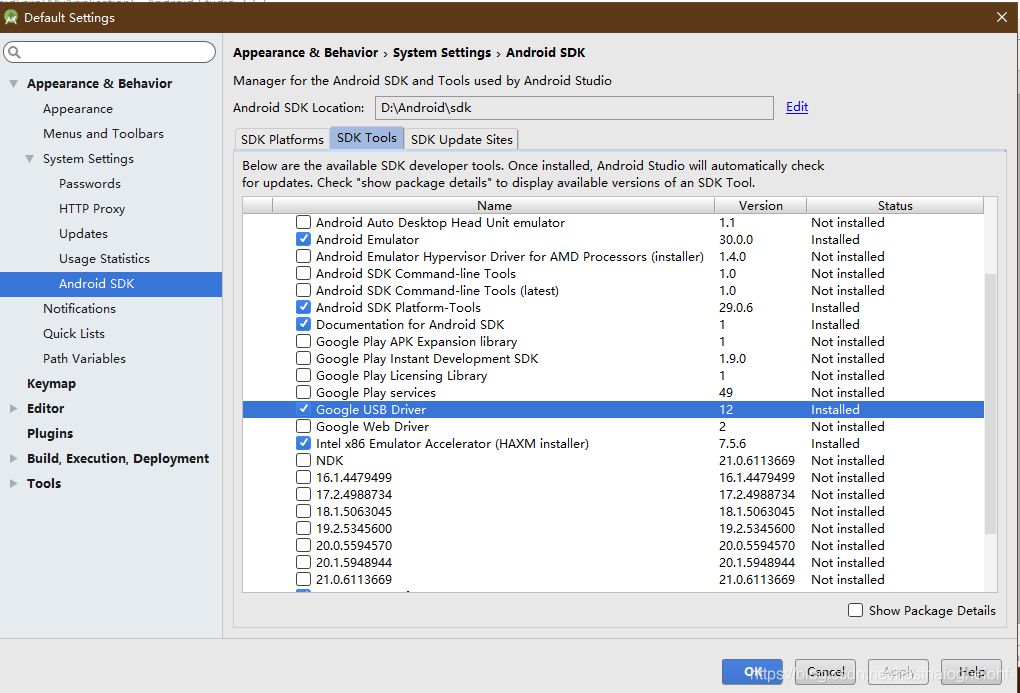Image resolution: width=1020 pixels, height=693 pixels.
Task: Select the 19.2.5345600 name entry
Action: (354, 528)
